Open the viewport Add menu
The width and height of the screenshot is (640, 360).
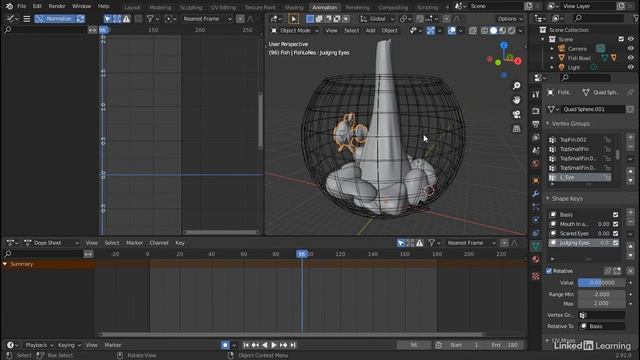point(370,31)
